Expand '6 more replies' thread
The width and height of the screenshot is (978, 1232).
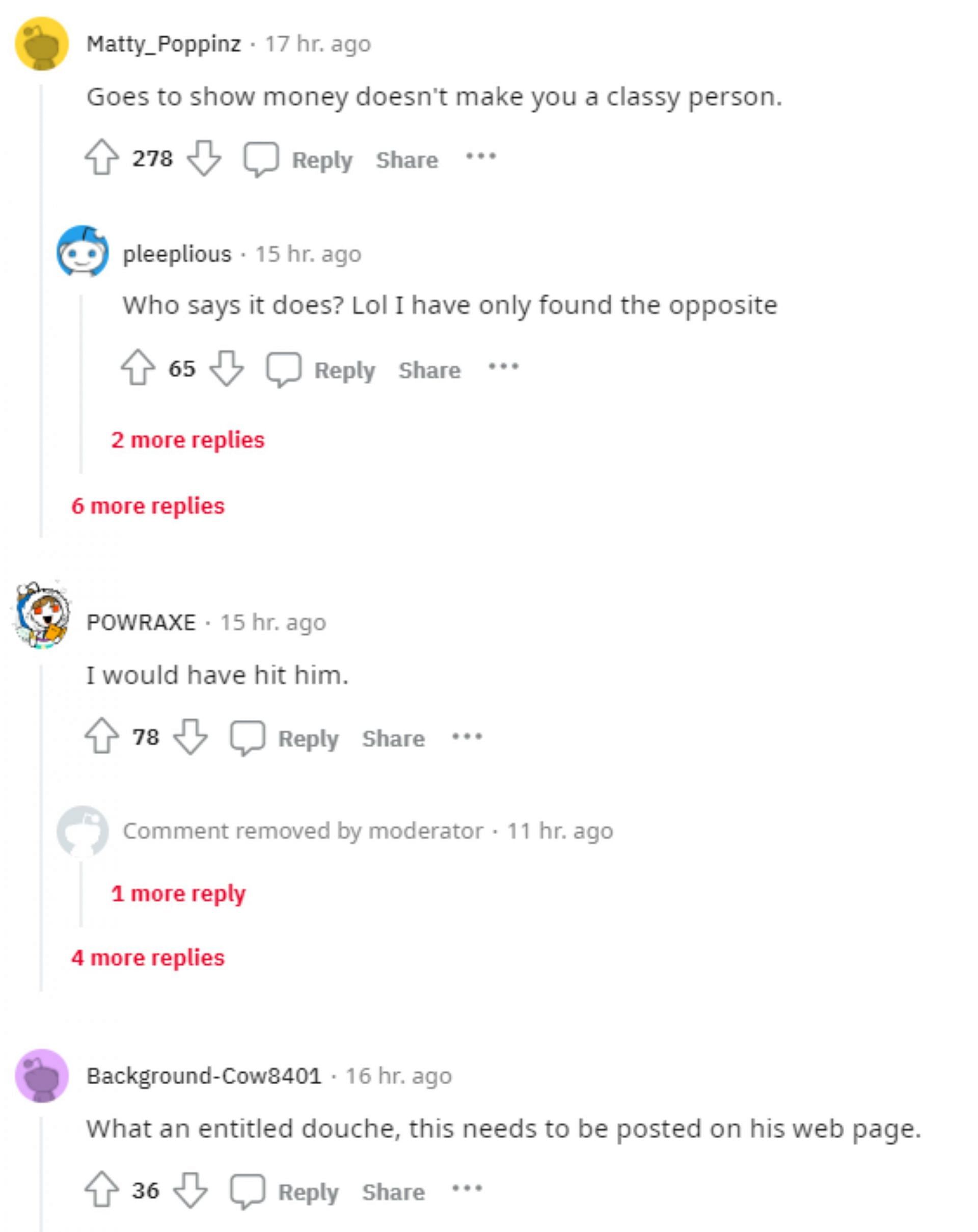click(148, 506)
